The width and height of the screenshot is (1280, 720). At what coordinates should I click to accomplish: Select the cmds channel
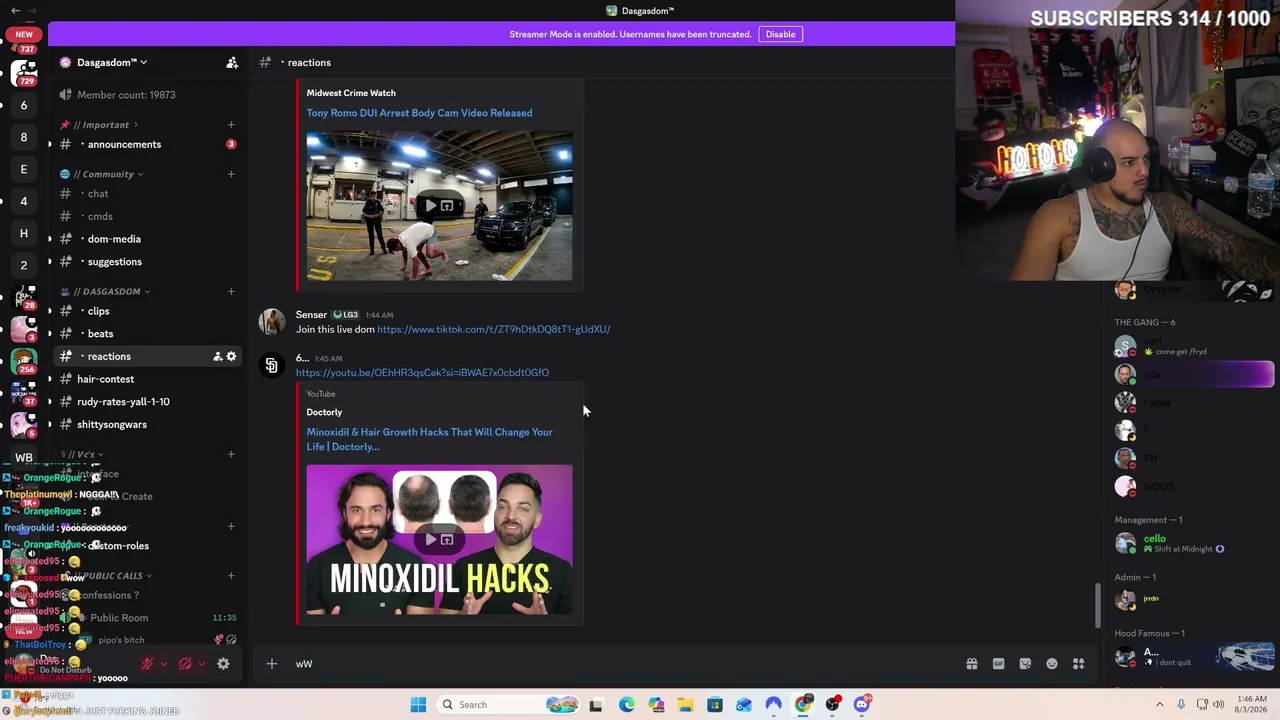click(147, 216)
